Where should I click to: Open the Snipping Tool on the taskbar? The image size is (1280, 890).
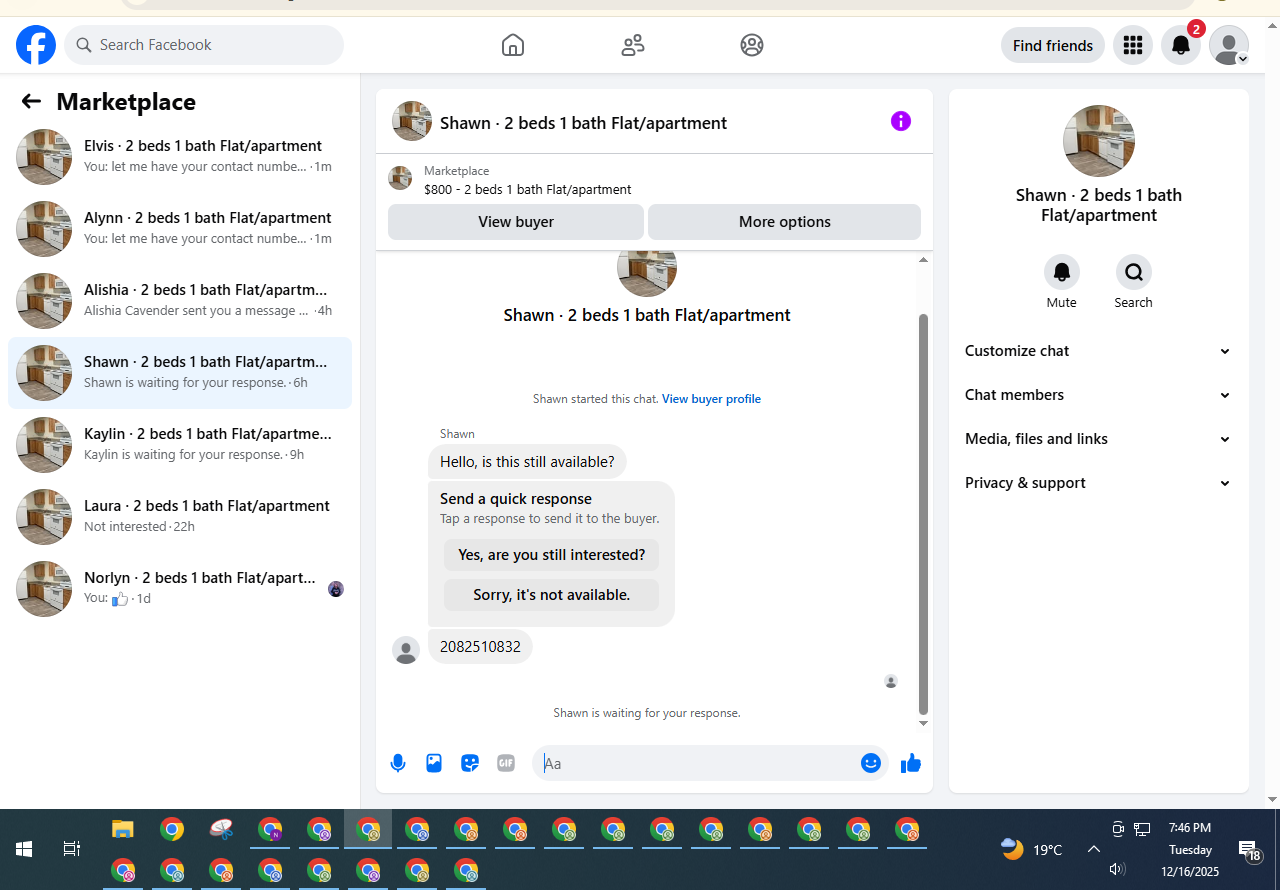[221, 829]
